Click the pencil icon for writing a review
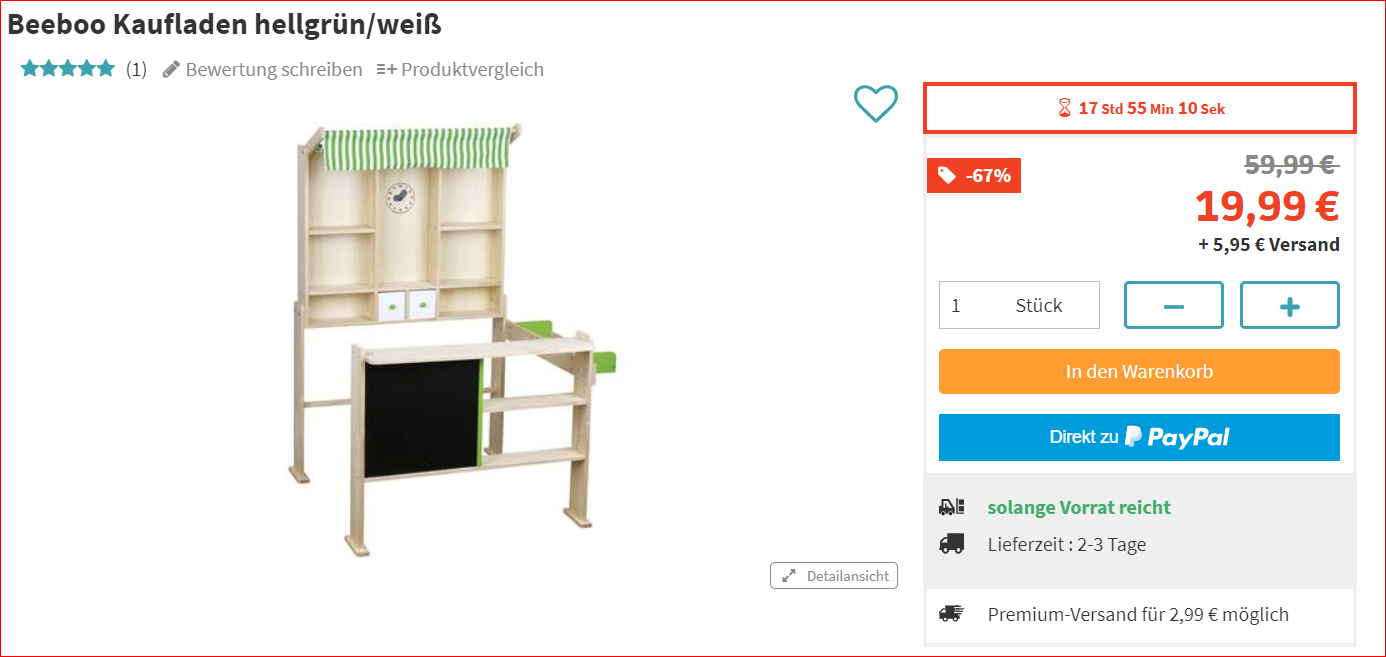1386x657 pixels. [171, 69]
